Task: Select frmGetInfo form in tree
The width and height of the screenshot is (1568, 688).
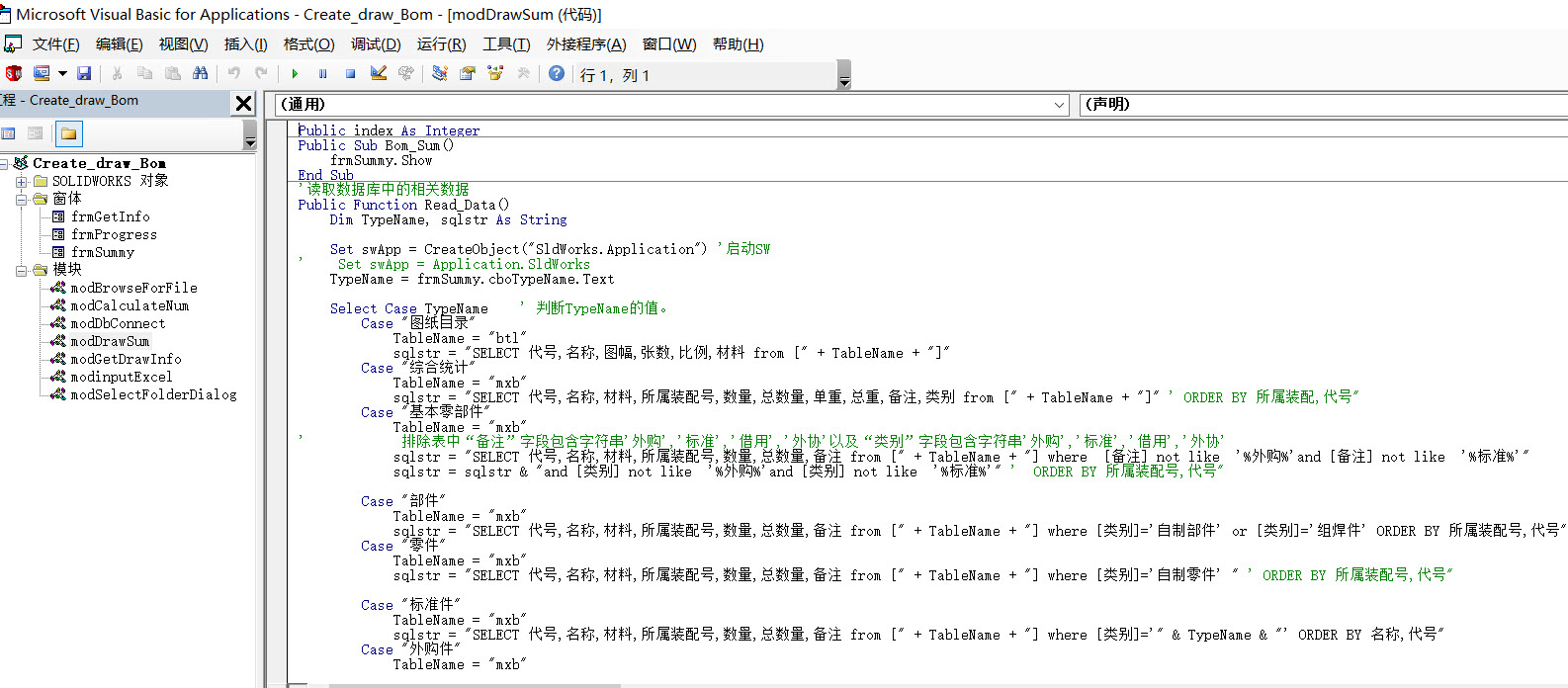Action: pyautogui.click(x=110, y=216)
